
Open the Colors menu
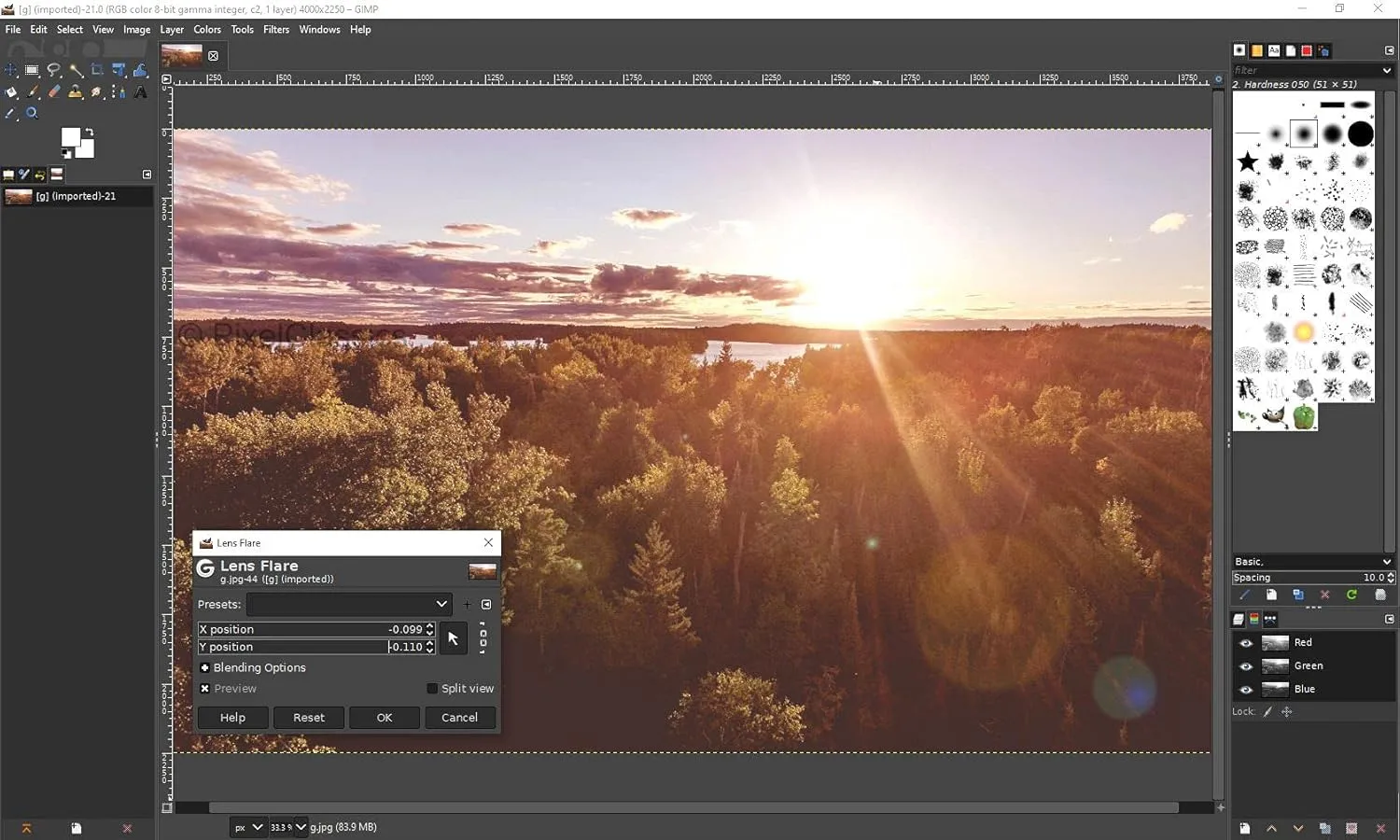click(x=207, y=29)
